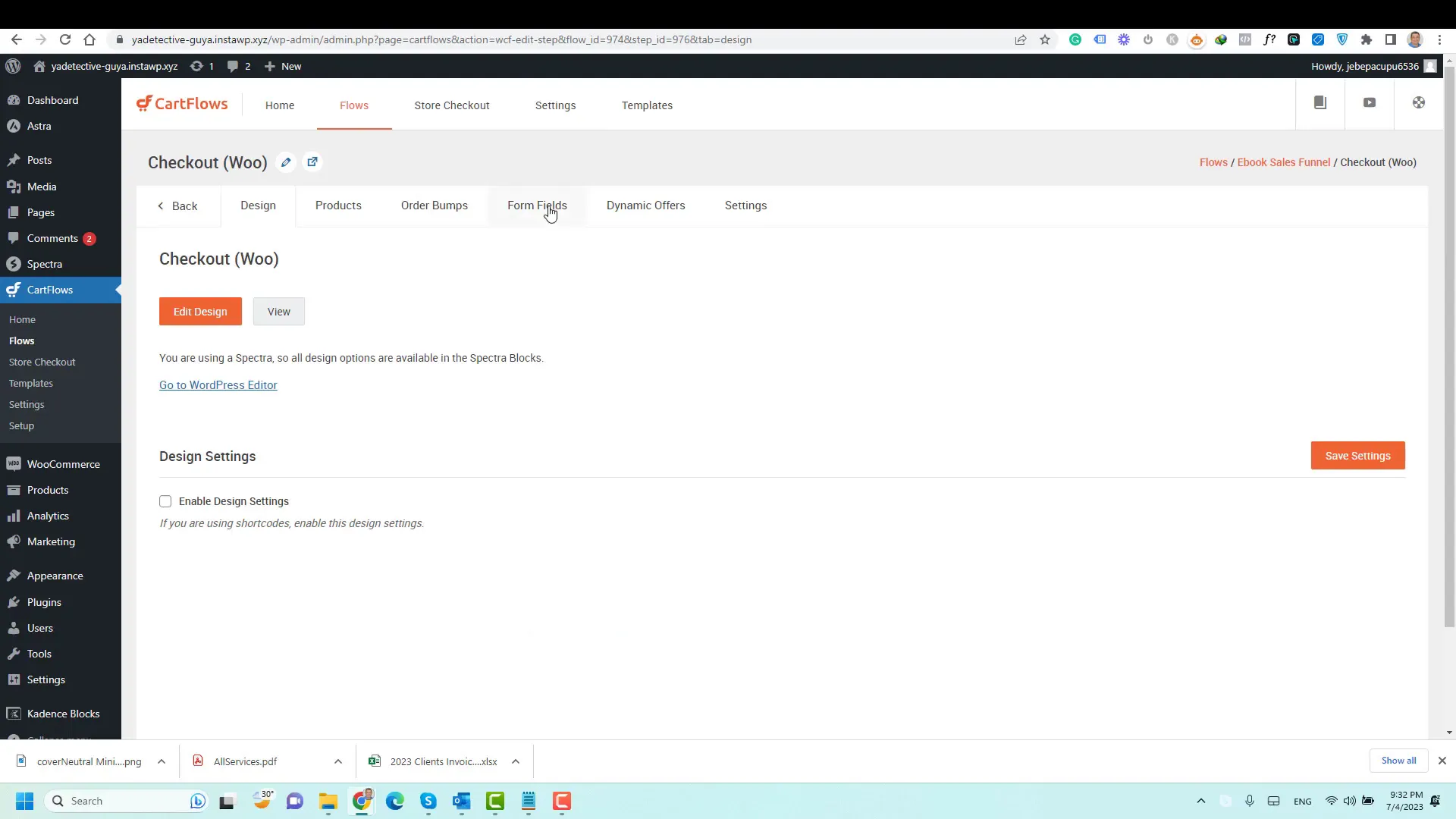Click the CartFlows video/tutorial icon
Screen dimensions: 1456x819
(1370, 103)
